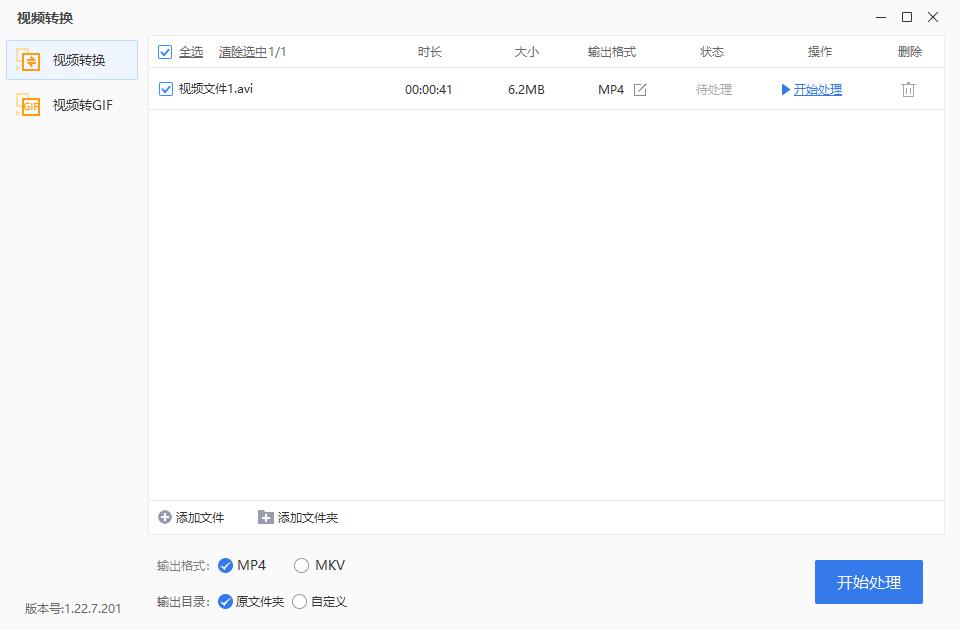The image size is (960, 630).
Task: Click the 开始处理 link in file row
Action: (817, 90)
